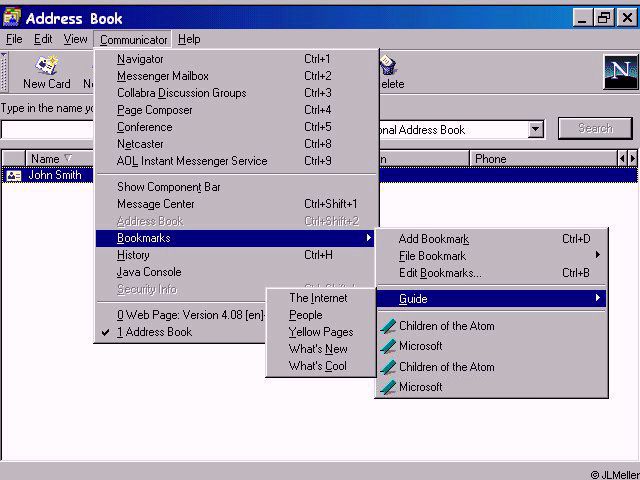Choose Edit Bookmarks... in the submenu

pyautogui.click(x=491, y=273)
